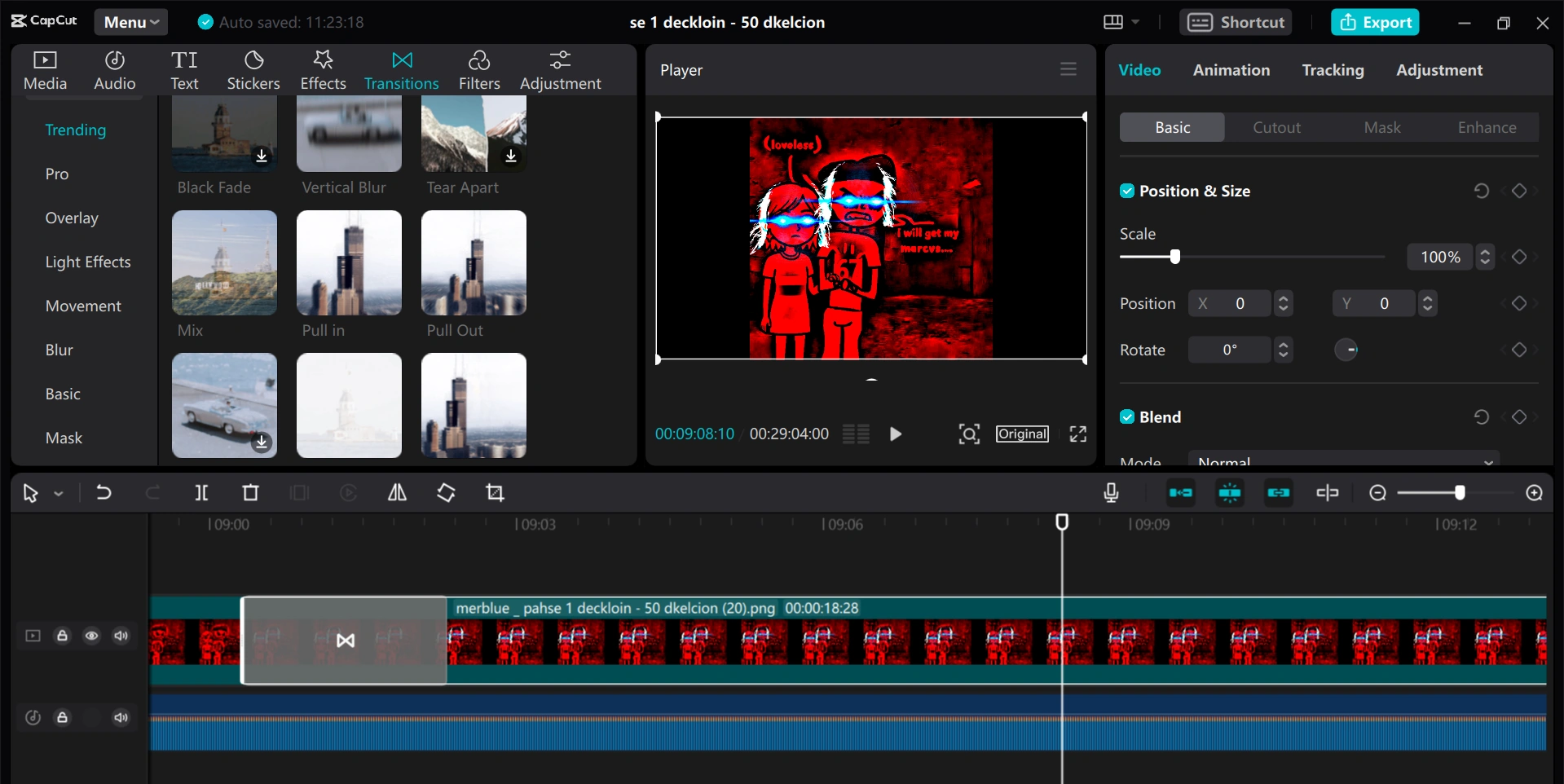Image resolution: width=1564 pixels, height=784 pixels.
Task: Click the Split tool in timeline toolbar
Action: coord(201,493)
